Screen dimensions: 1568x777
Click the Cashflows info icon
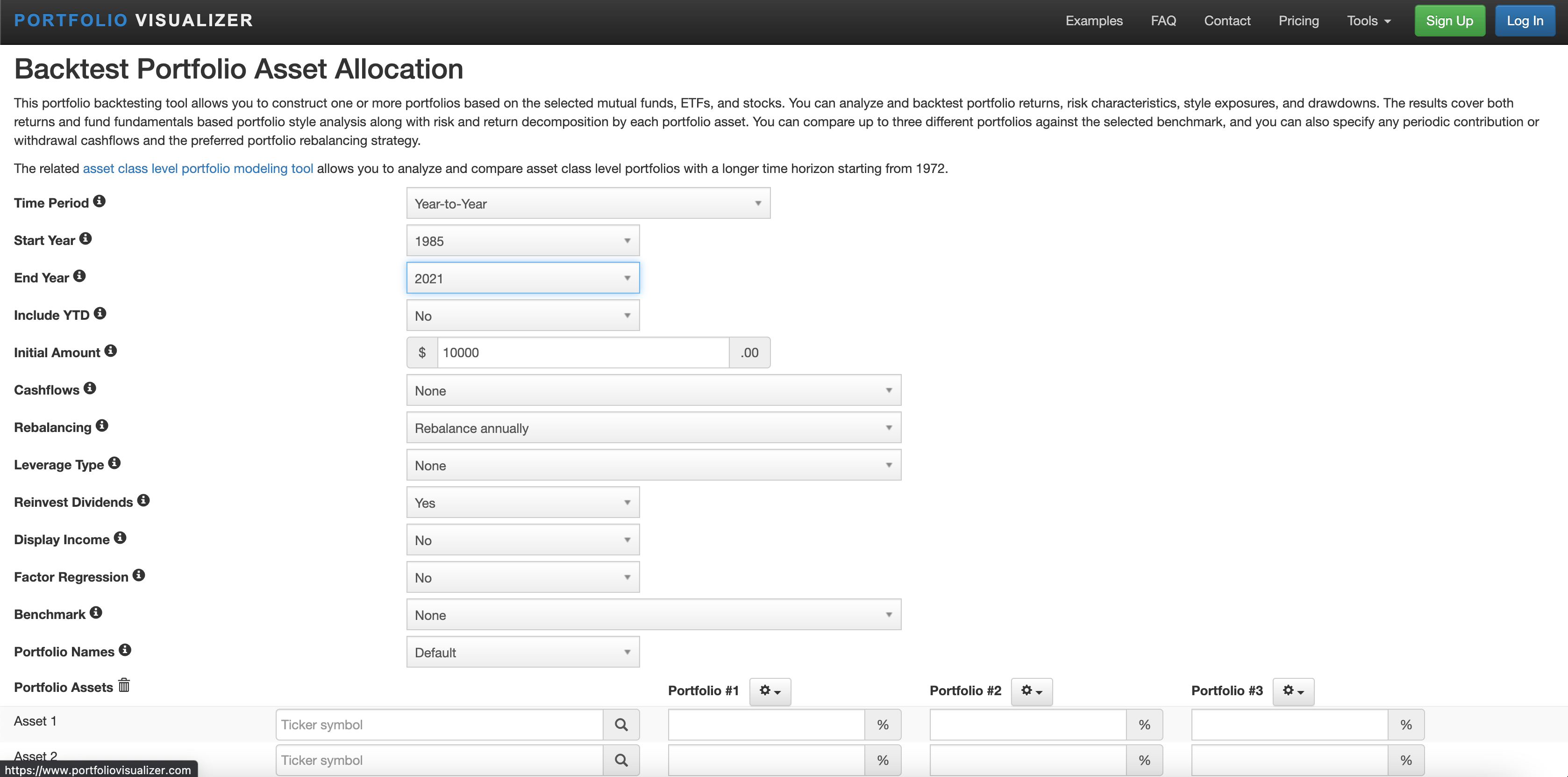(x=90, y=388)
